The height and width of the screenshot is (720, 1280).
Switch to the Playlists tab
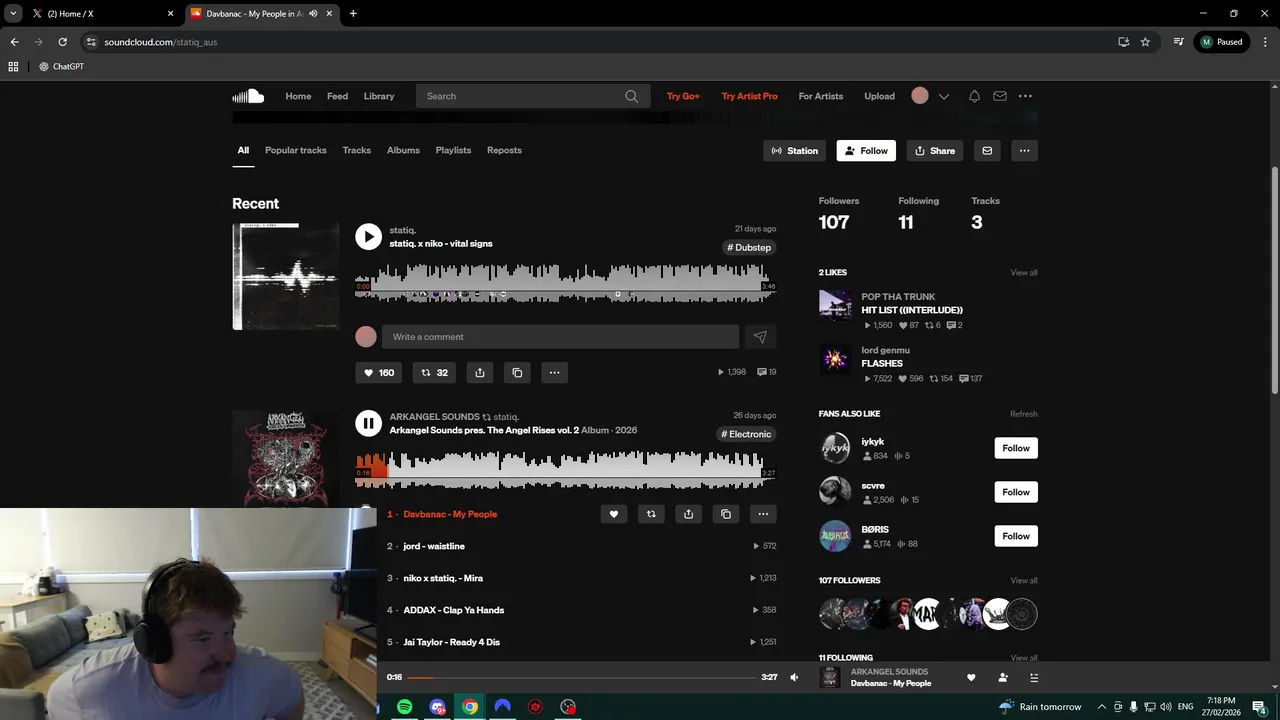coord(453,150)
